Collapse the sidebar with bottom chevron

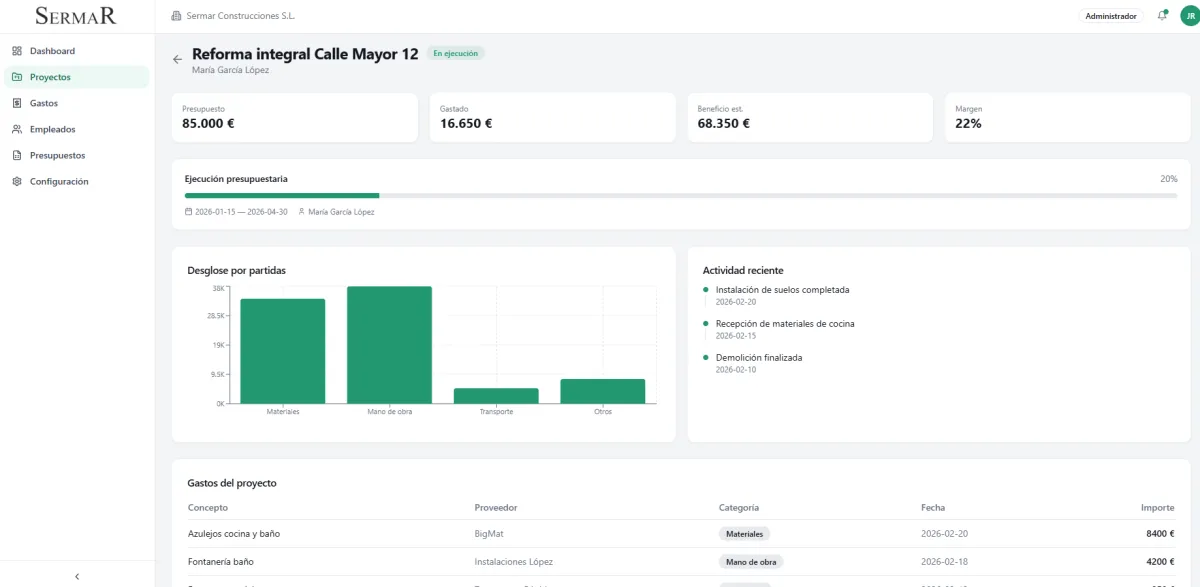pyautogui.click(x=77, y=576)
